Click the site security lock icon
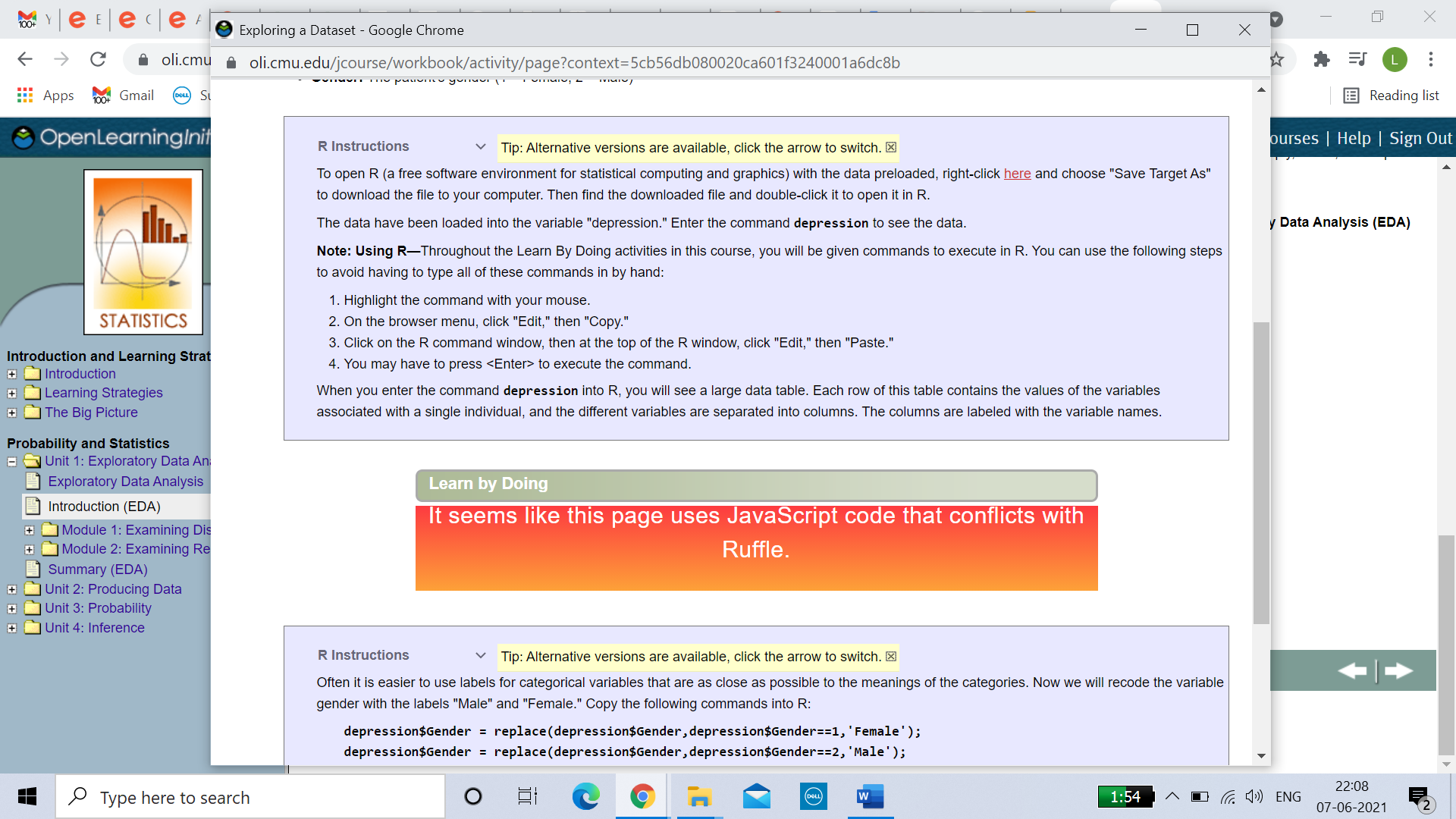This screenshot has width=1456, height=819. [x=232, y=62]
